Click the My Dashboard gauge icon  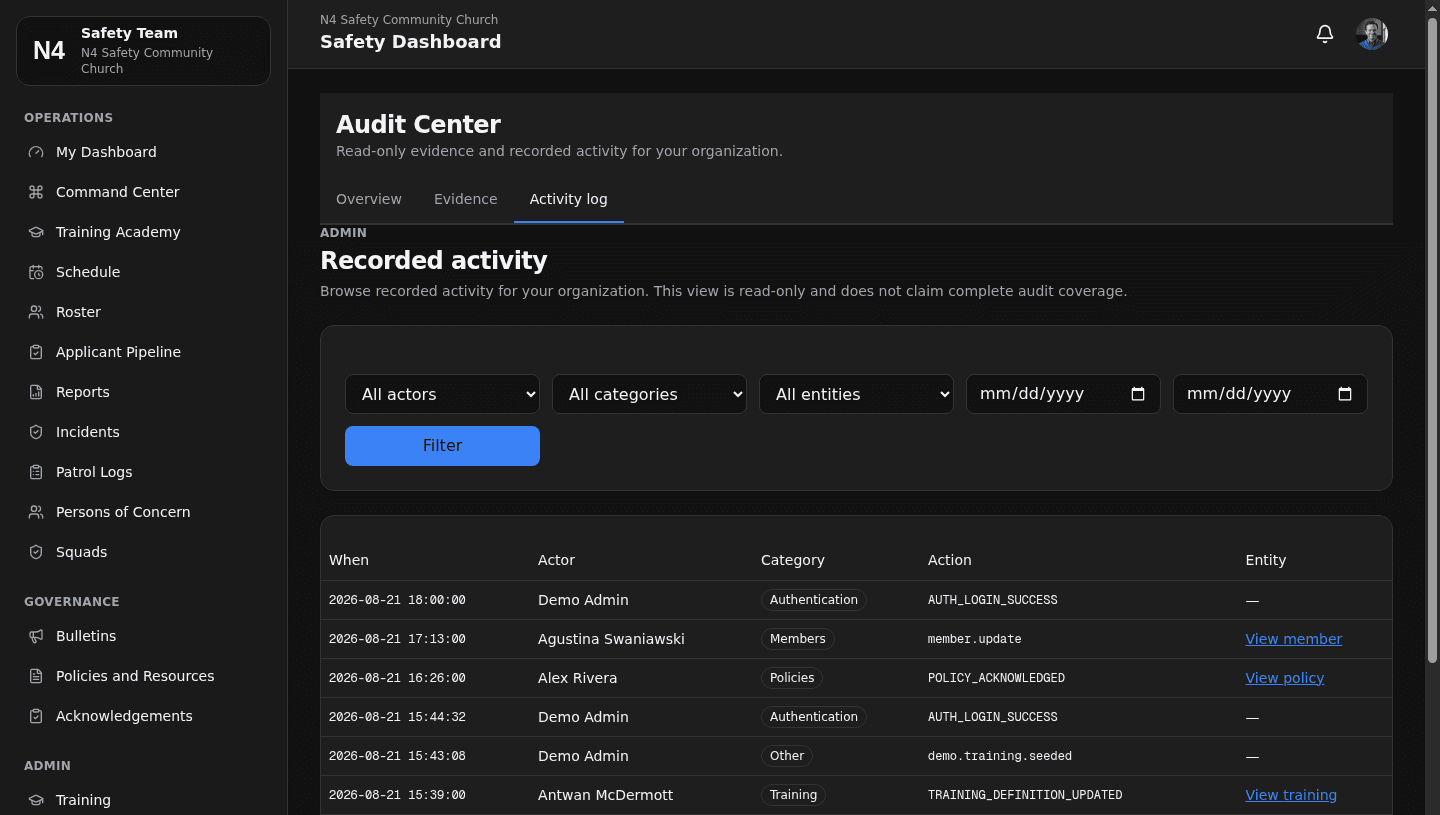point(36,152)
